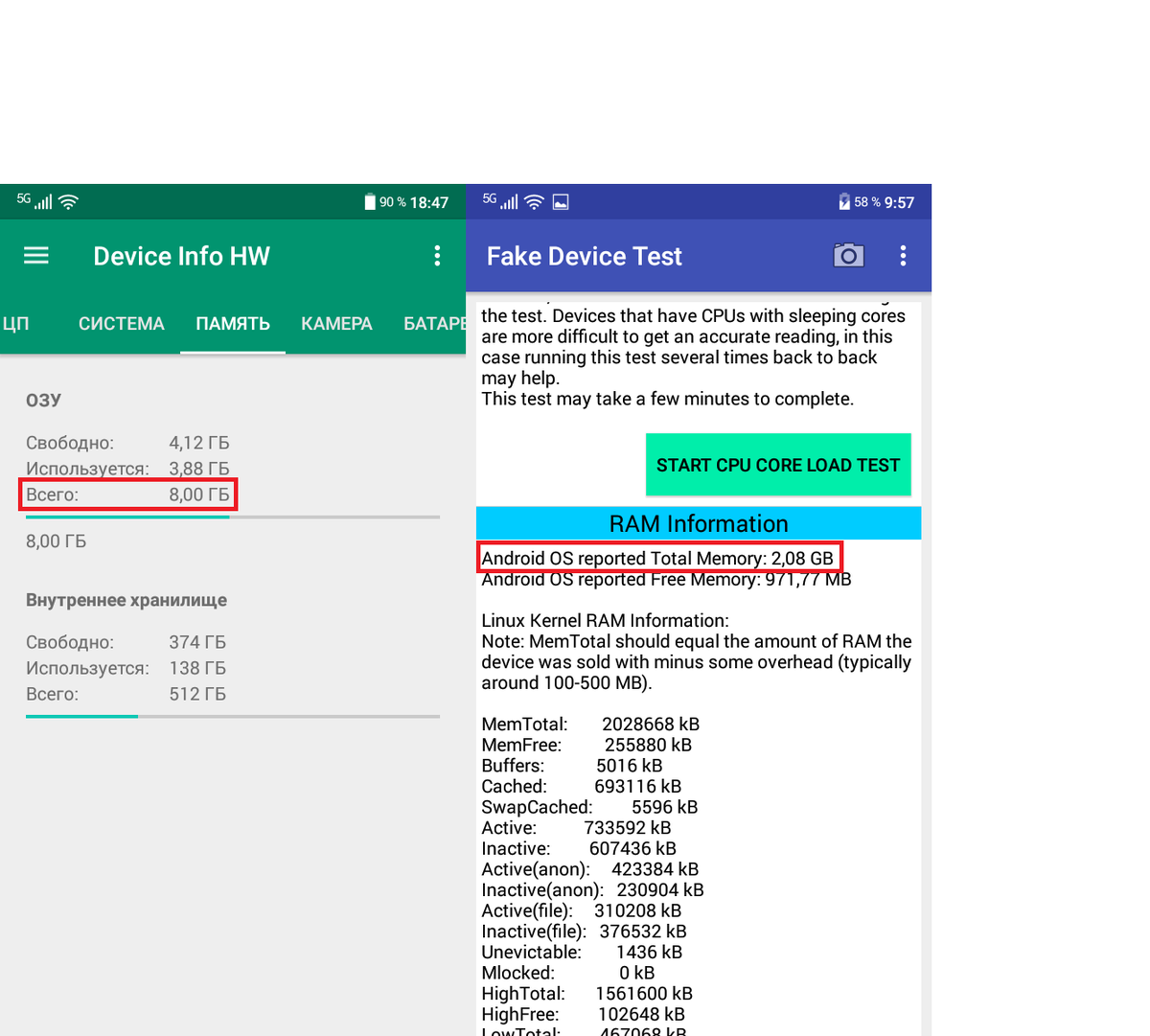Tap the Wi-Fi icon in Fake Device Test status bar
This screenshot has width=1150, height=1036.
point(534,202)
